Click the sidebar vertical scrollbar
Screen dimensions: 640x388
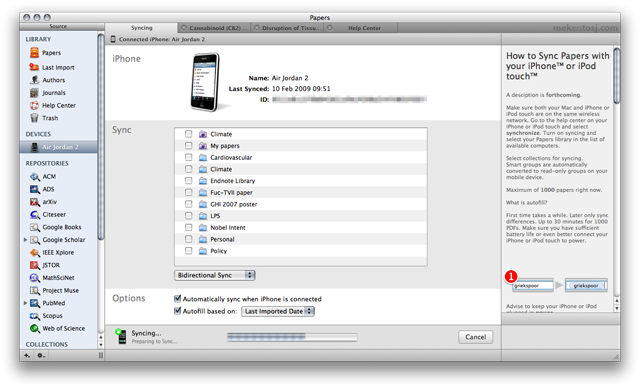click(x=101, y=137)
